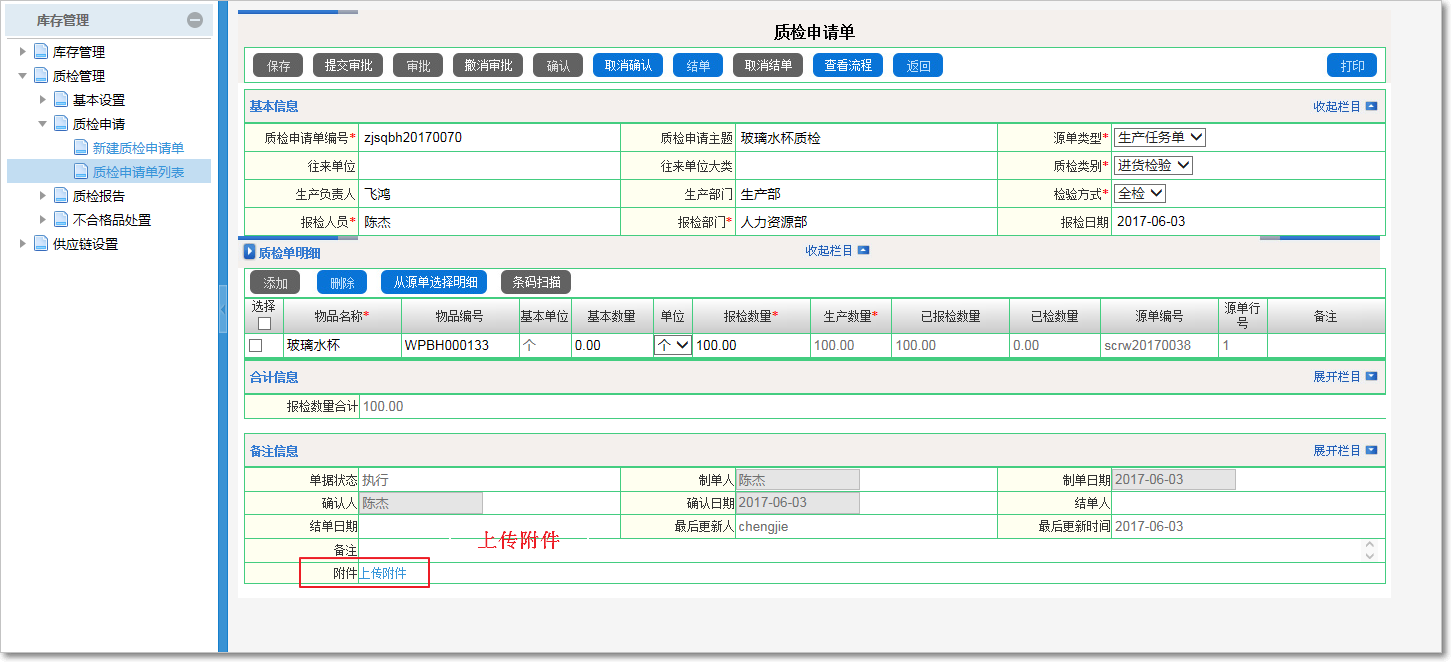Open the 单位 dropdown in the detail row

[x=673, y=347]
